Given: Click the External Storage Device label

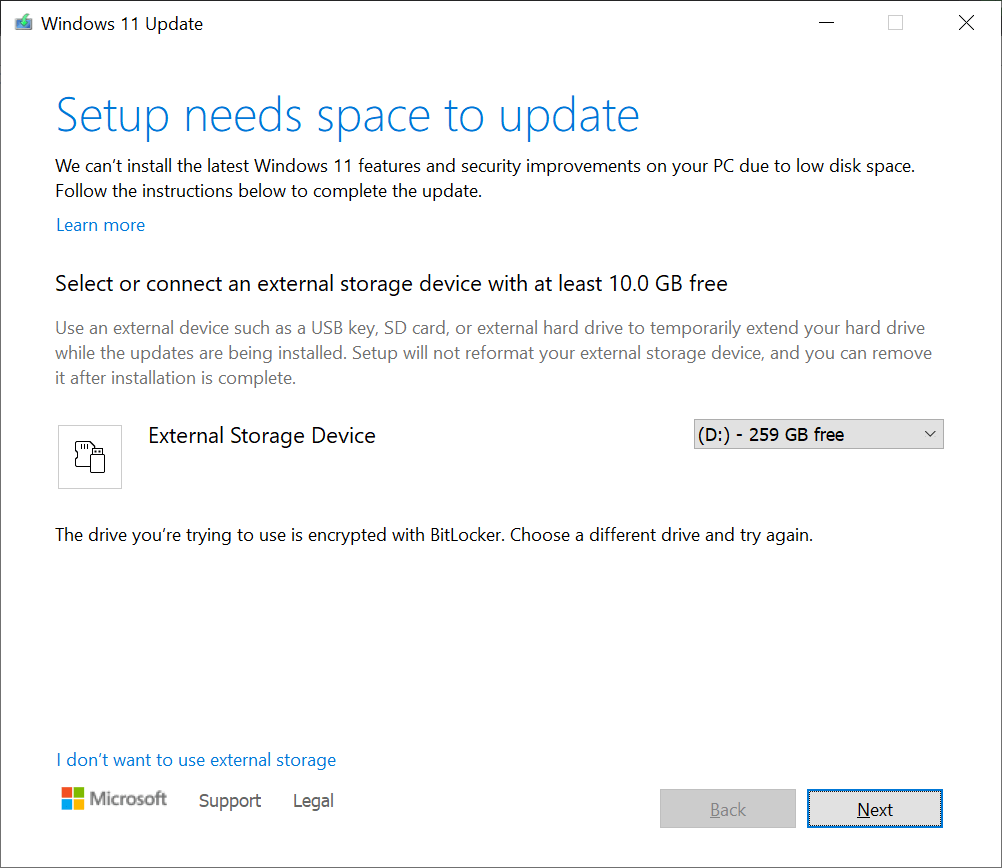Looking at the screenshot, I should point(262,436).
